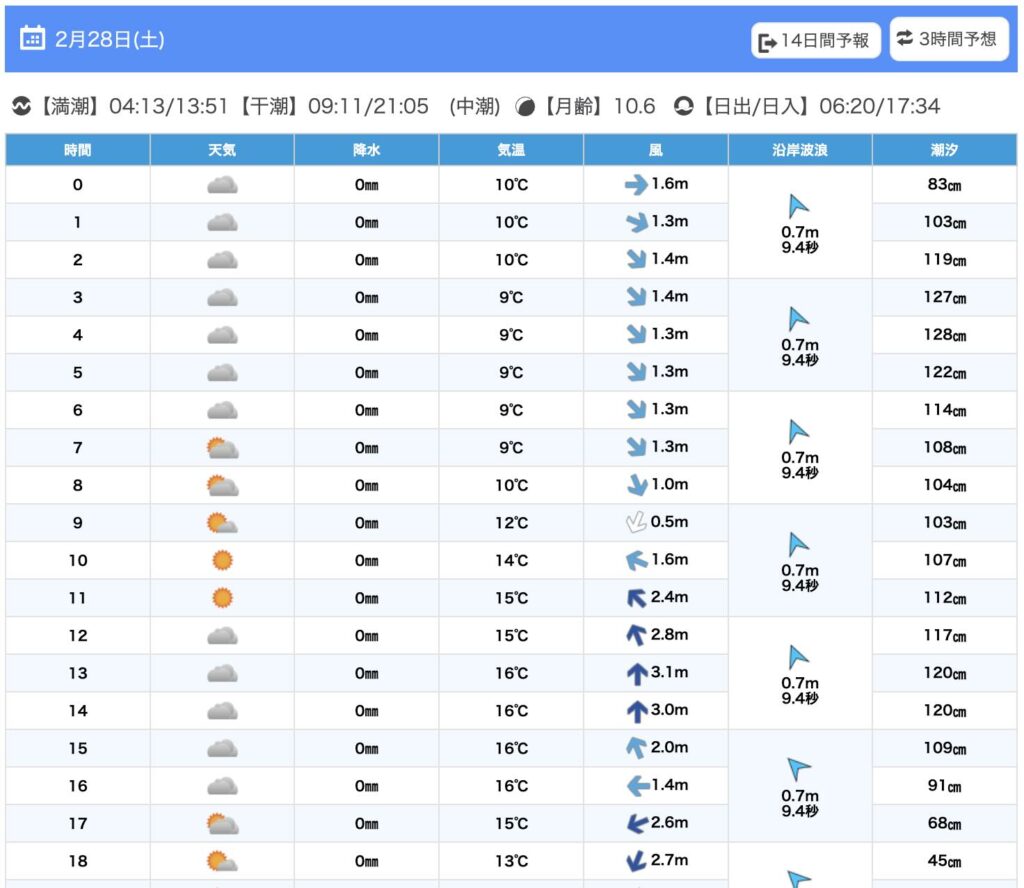Image resolution: width=1024 pixels, height=888 pixels.
Task: Click the wind arrow for 3.1m at hour 13
Action: (636, 674)
